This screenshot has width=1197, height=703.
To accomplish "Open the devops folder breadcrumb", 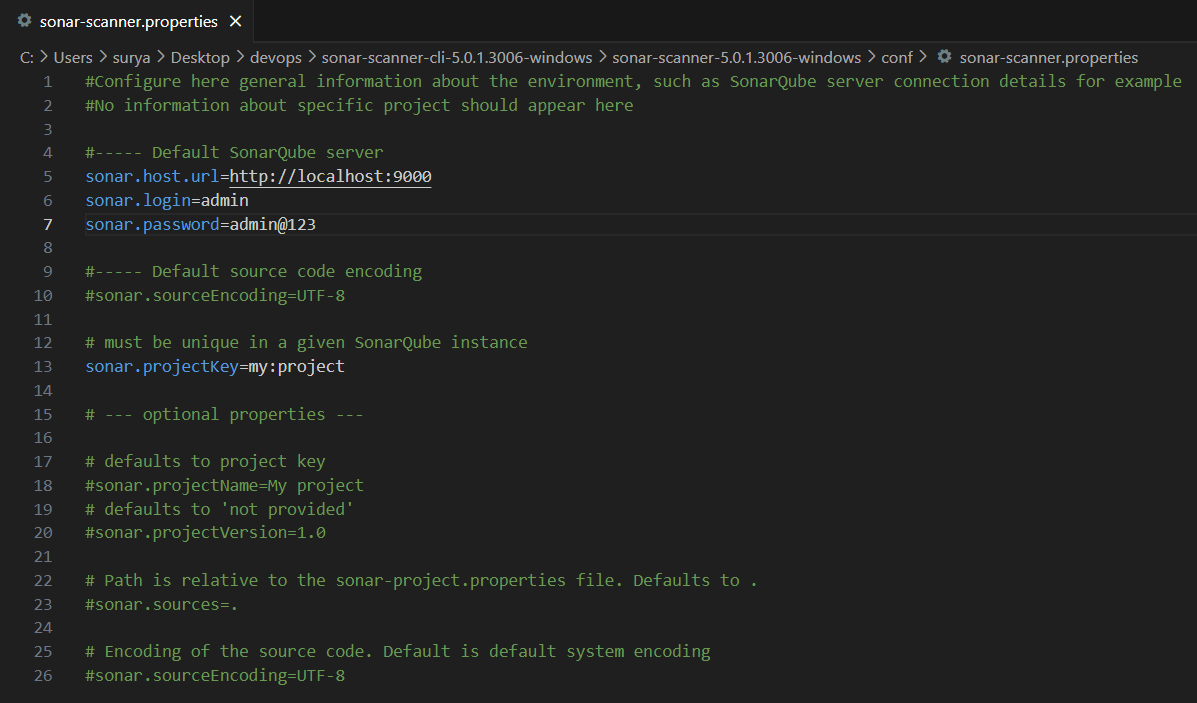I will click(x=276, y=57).
